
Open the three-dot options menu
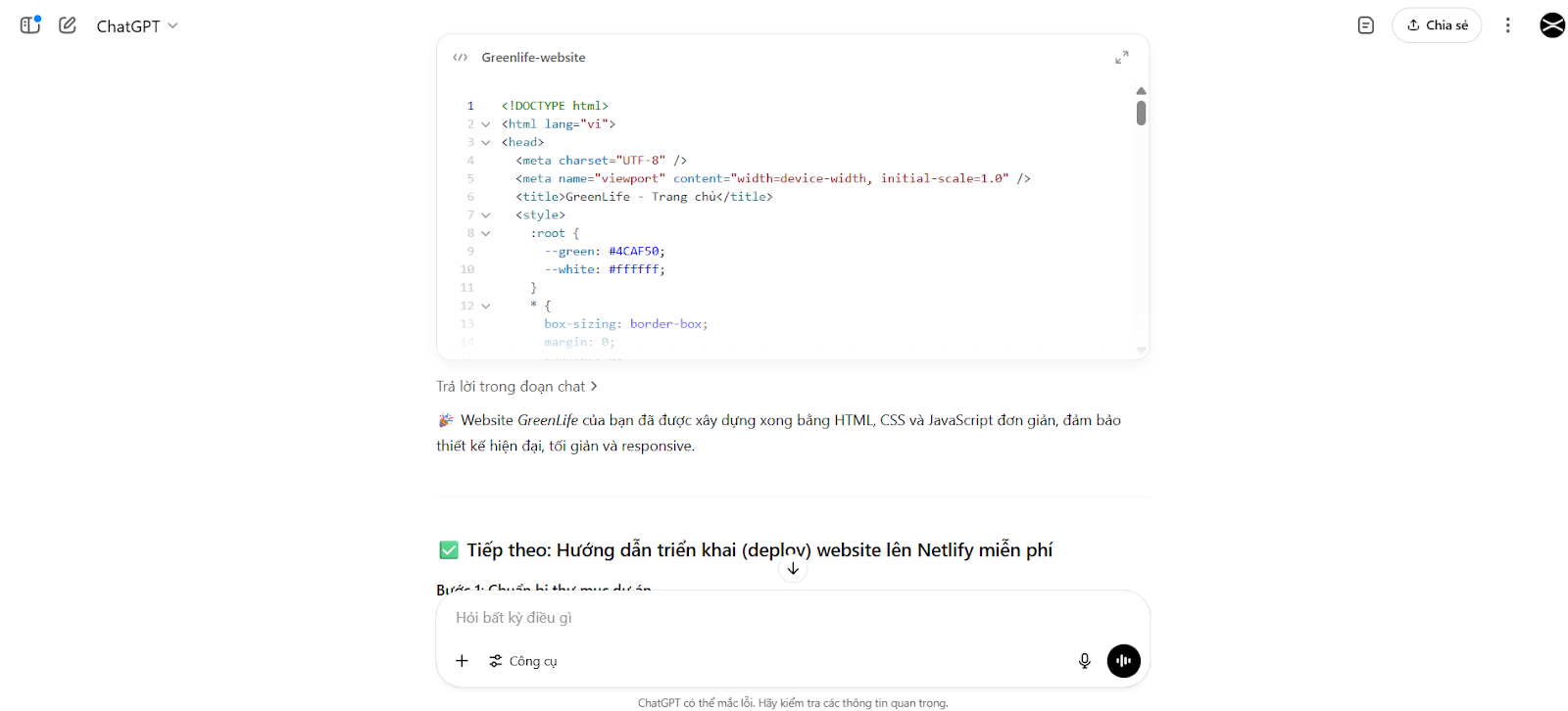[x=1508, y=25]
